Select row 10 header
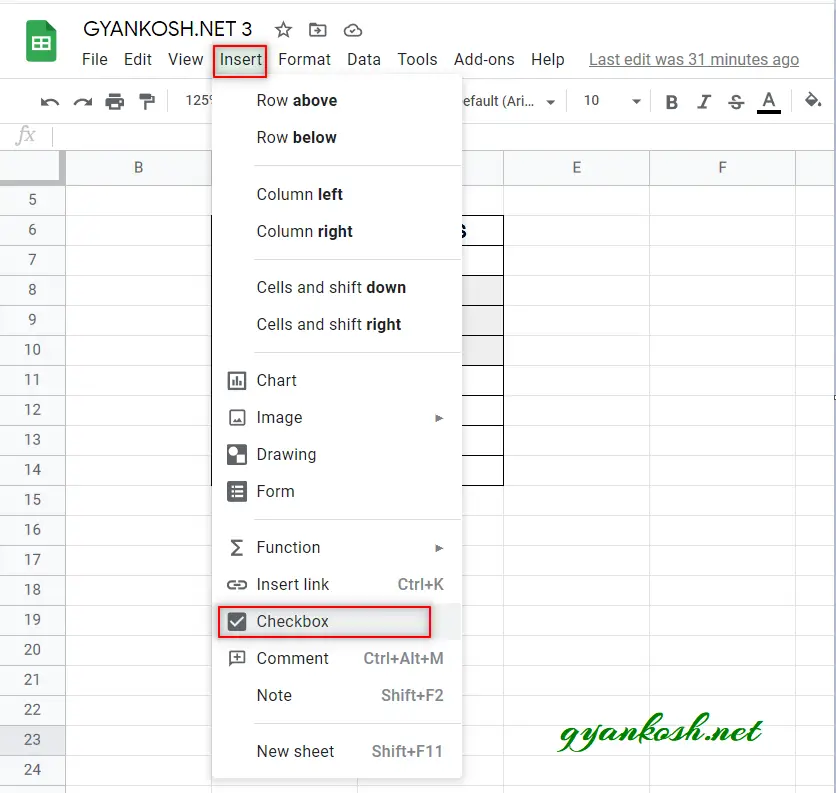 click(x=33, y=350)
